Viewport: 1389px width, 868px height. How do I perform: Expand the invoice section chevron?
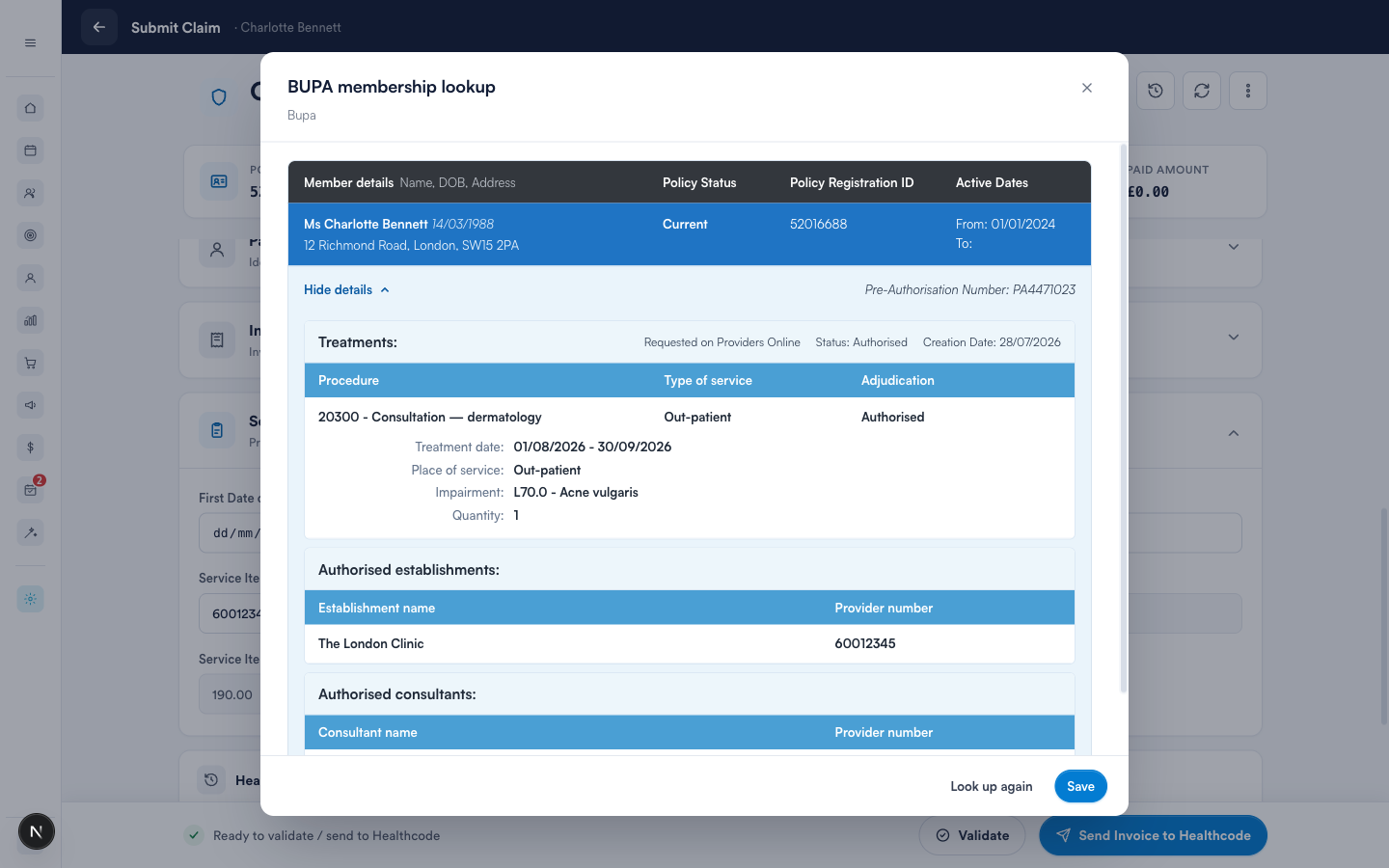tap(1234, 337)
